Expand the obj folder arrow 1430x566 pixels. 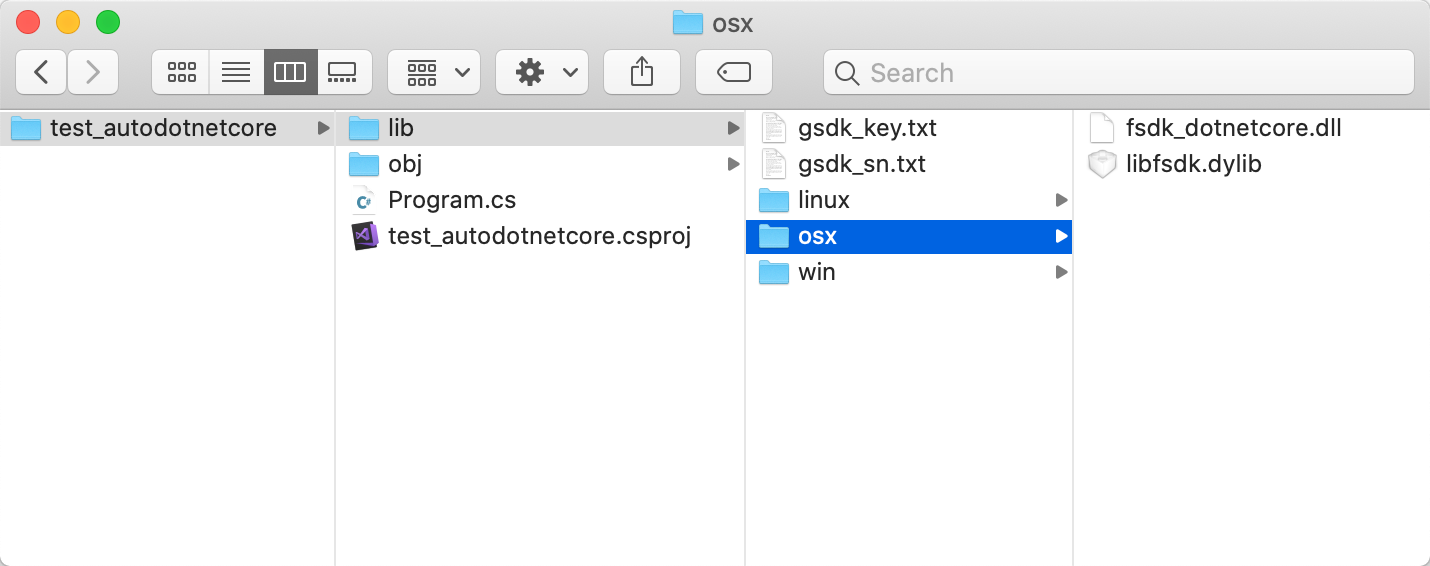click(734, 164)
